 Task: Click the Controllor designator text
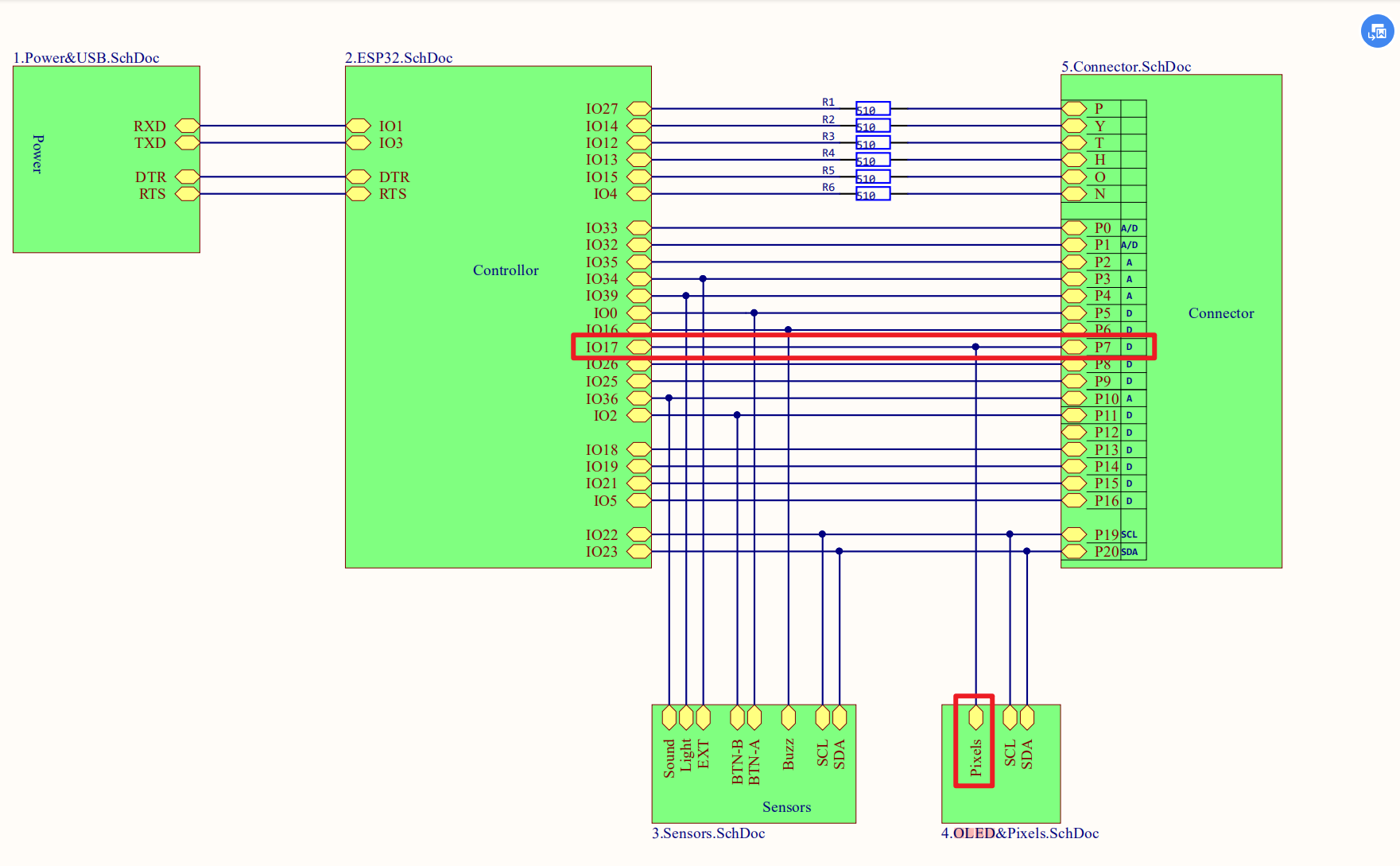click(x=506, y=270)
